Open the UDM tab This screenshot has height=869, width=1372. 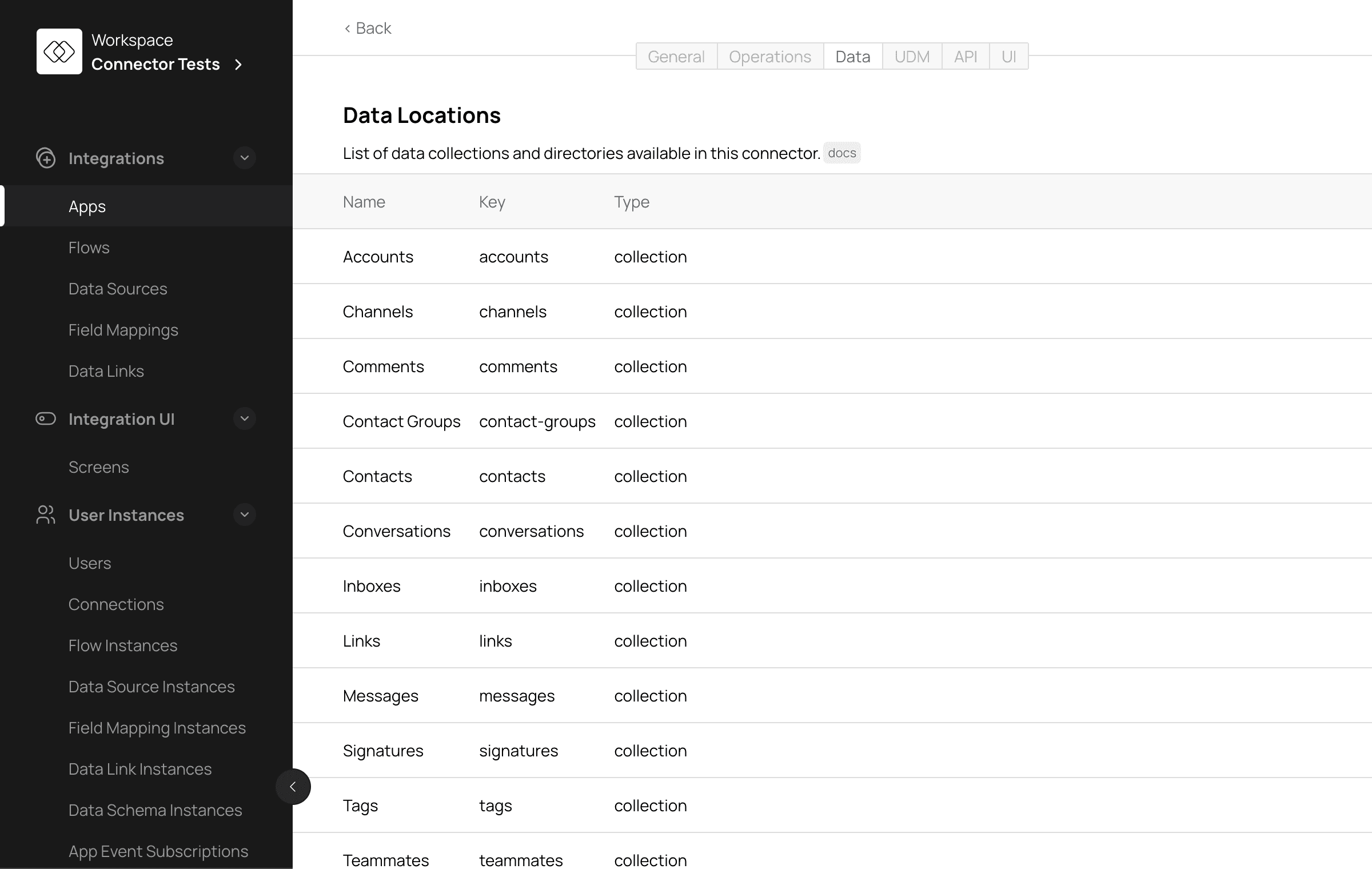coord(912,57)
